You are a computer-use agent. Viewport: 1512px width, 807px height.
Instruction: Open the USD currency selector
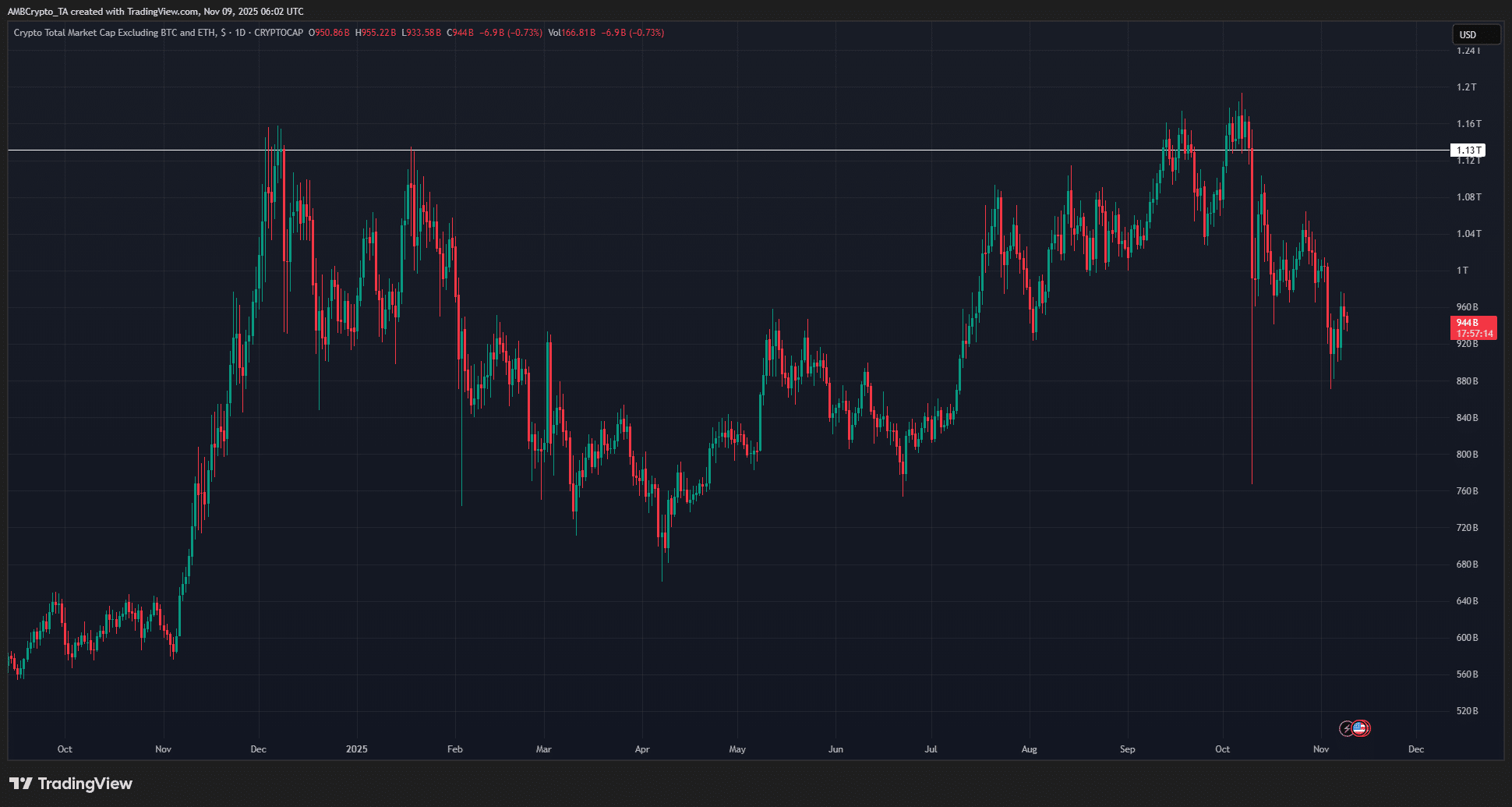point(1475,34)
